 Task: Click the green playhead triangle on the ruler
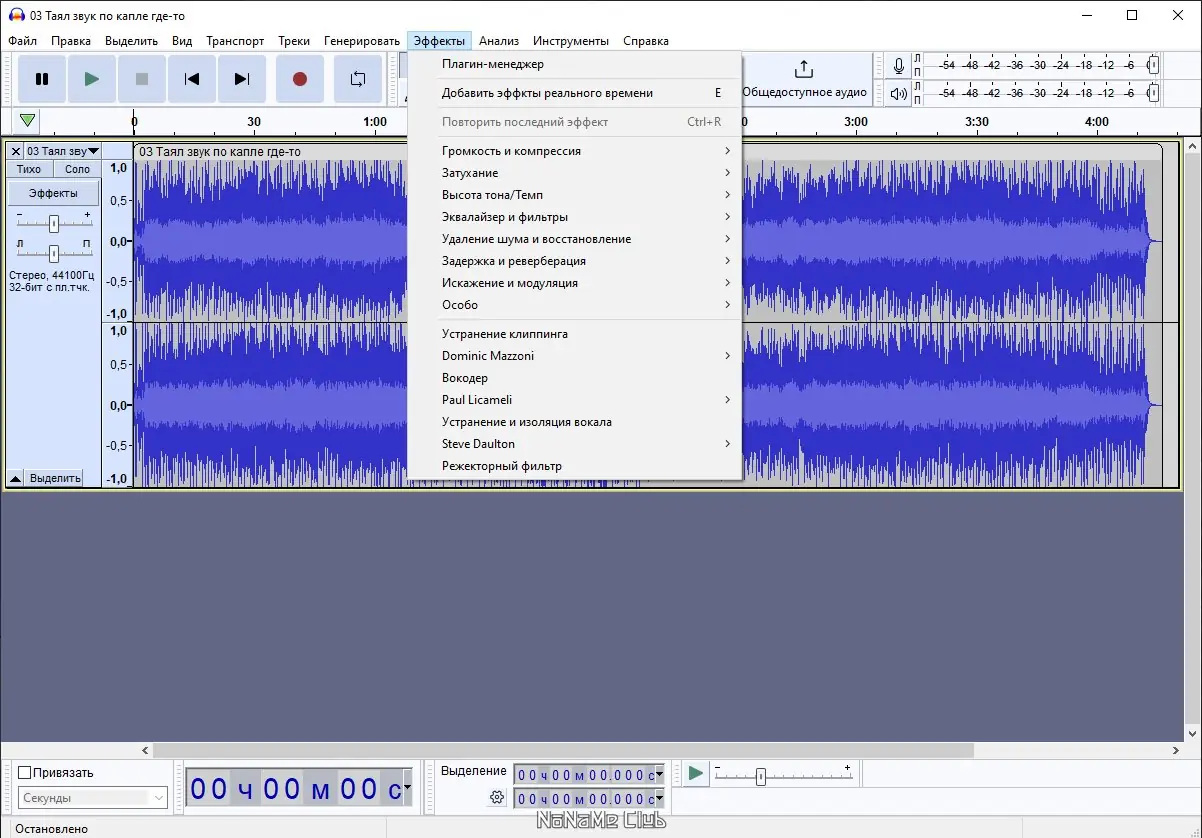point(28,121)
